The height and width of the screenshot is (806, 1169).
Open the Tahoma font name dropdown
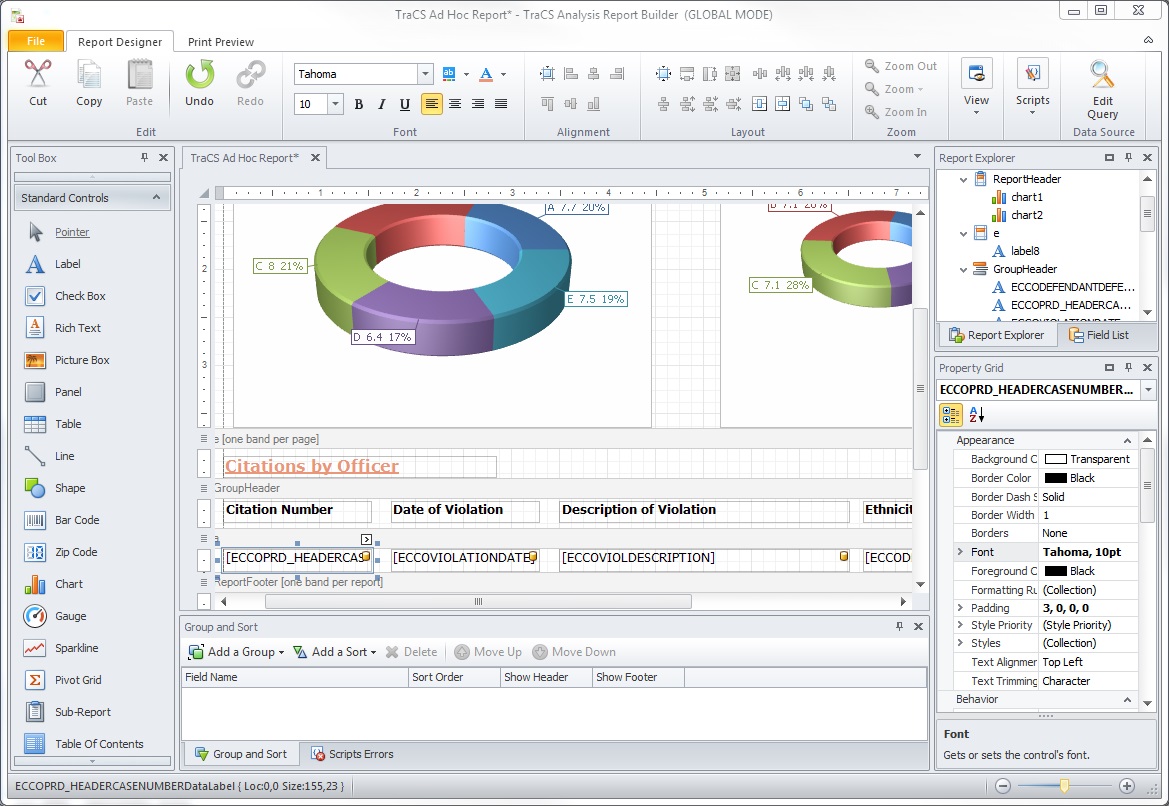click(425, 74)
